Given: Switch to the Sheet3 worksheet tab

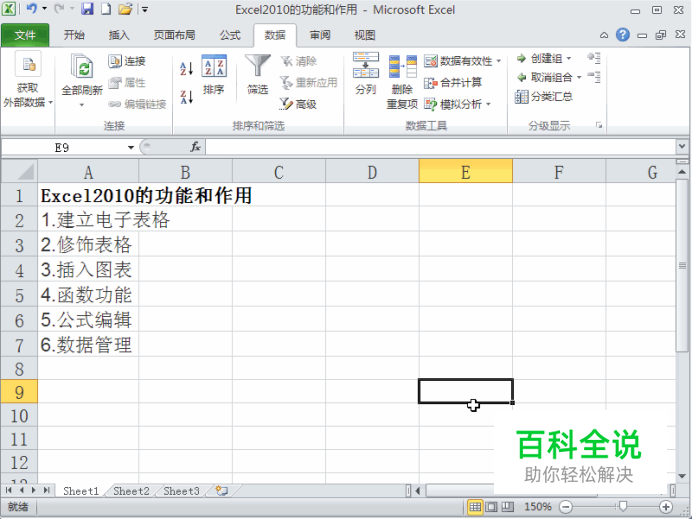Looking at the screenshot, I should coord(181,491).
